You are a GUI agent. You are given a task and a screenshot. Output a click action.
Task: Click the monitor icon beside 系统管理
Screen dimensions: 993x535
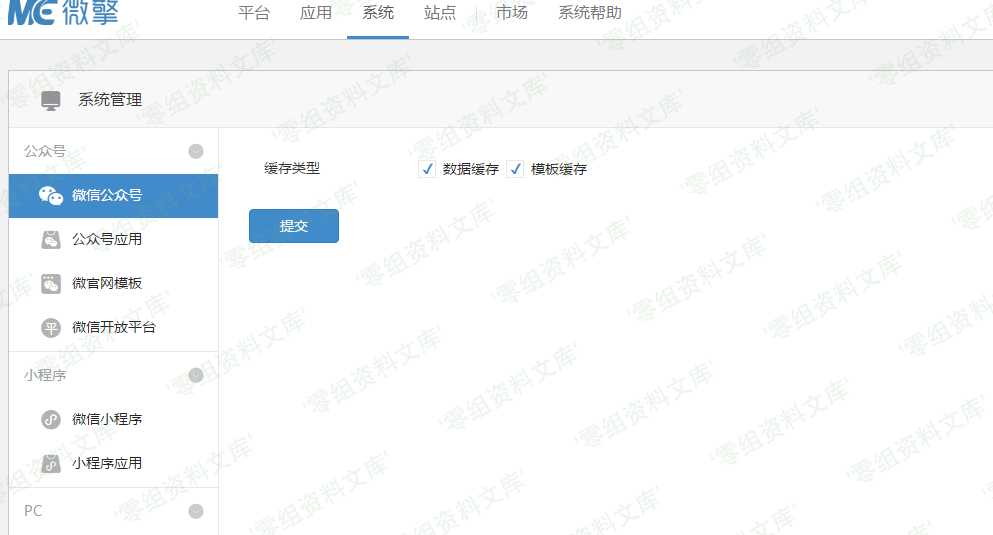[50, 100]
